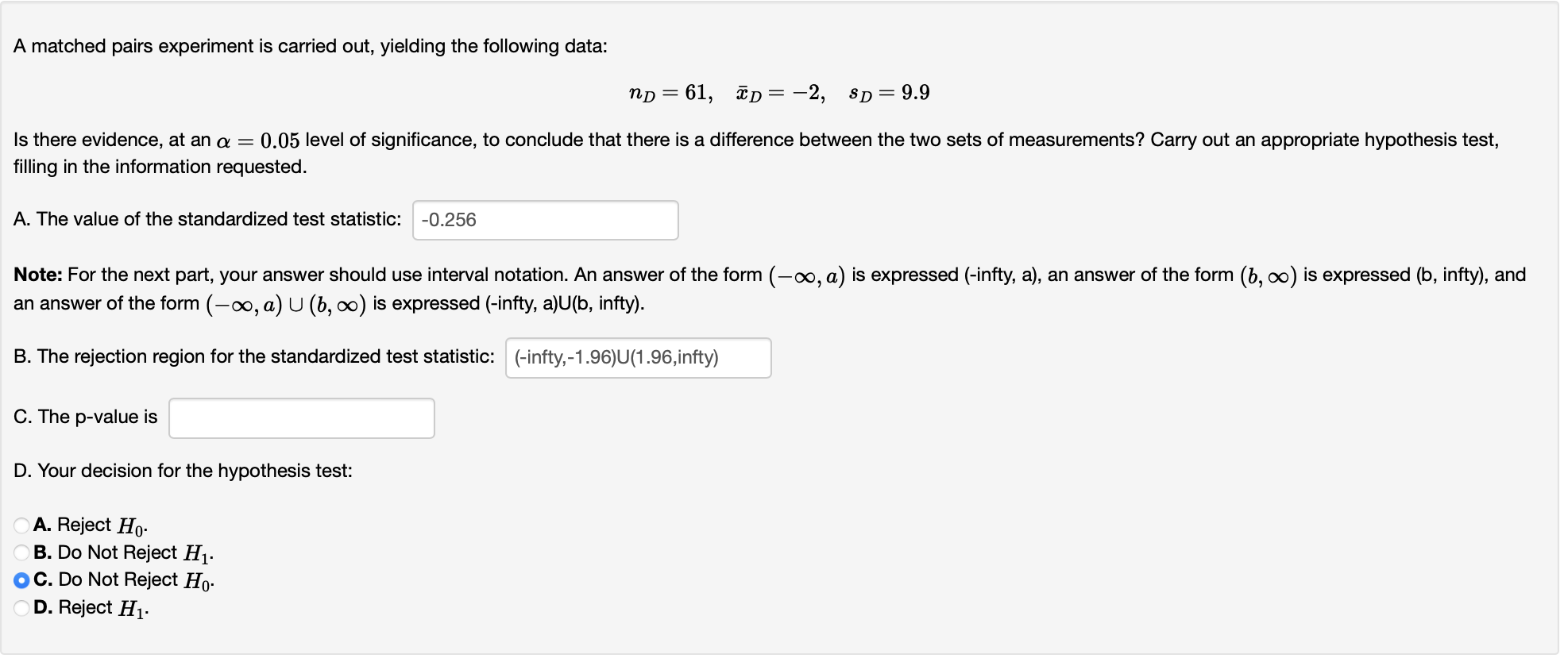Screen dimensions: 1568x662
Task: Click the 'D. Your decision' heading text
Action: [184, 470]
